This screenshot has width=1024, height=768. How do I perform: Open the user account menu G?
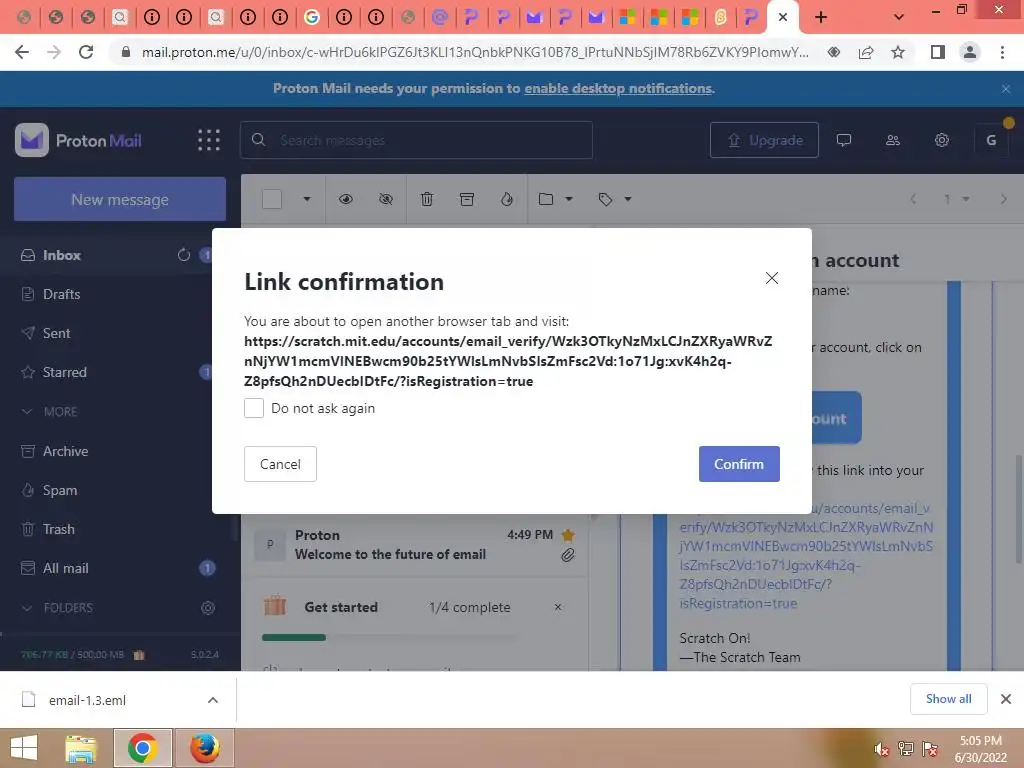991,140
